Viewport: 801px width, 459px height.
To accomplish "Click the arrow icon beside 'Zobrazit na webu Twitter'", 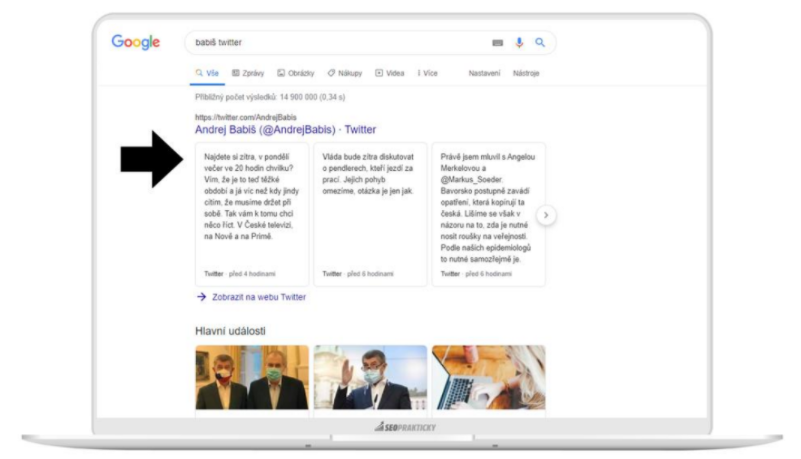I will pyautogui.click(x=201, y=297).
